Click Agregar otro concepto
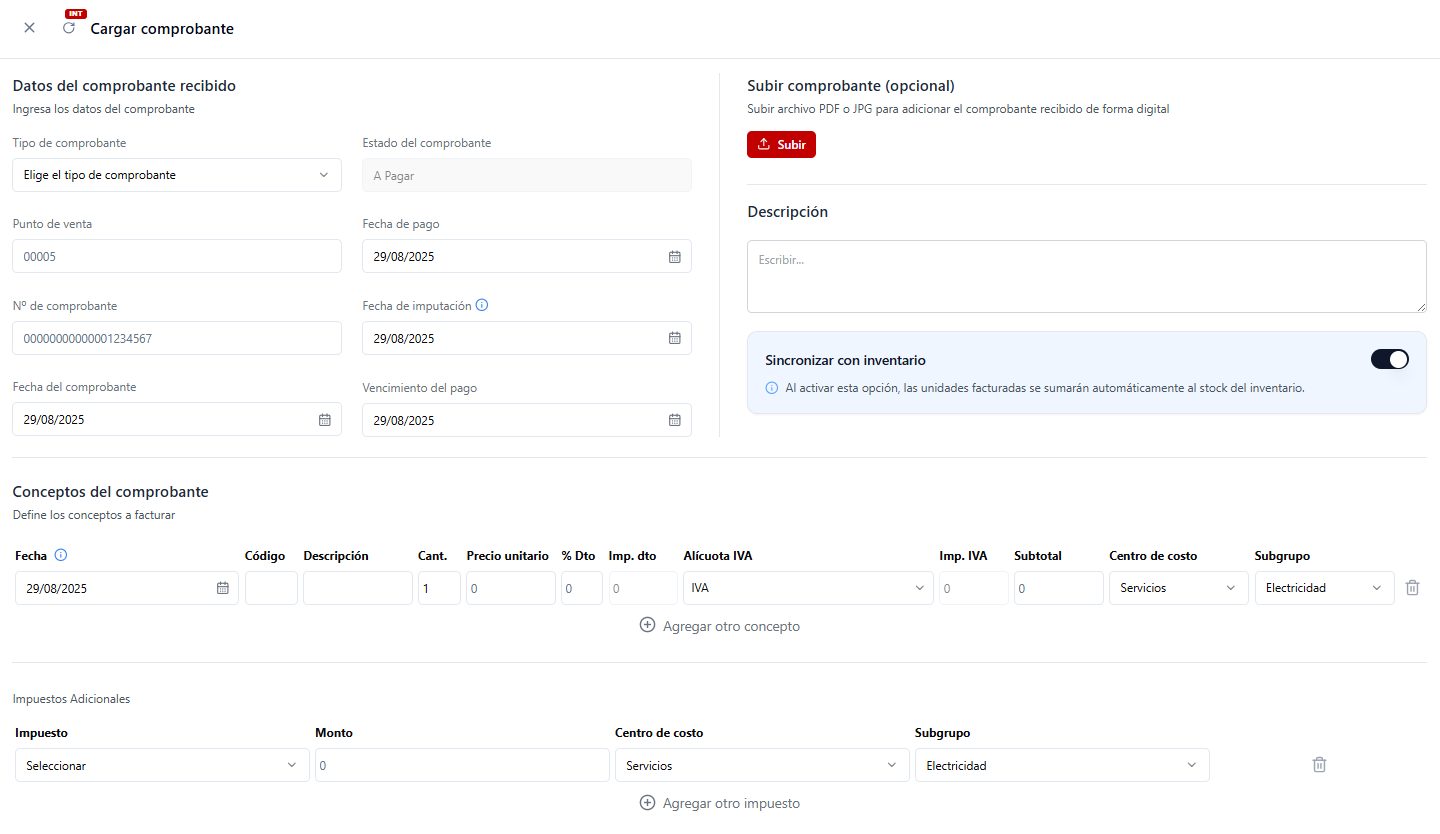Screen dimensions: 1440x834 coord(720,626)
